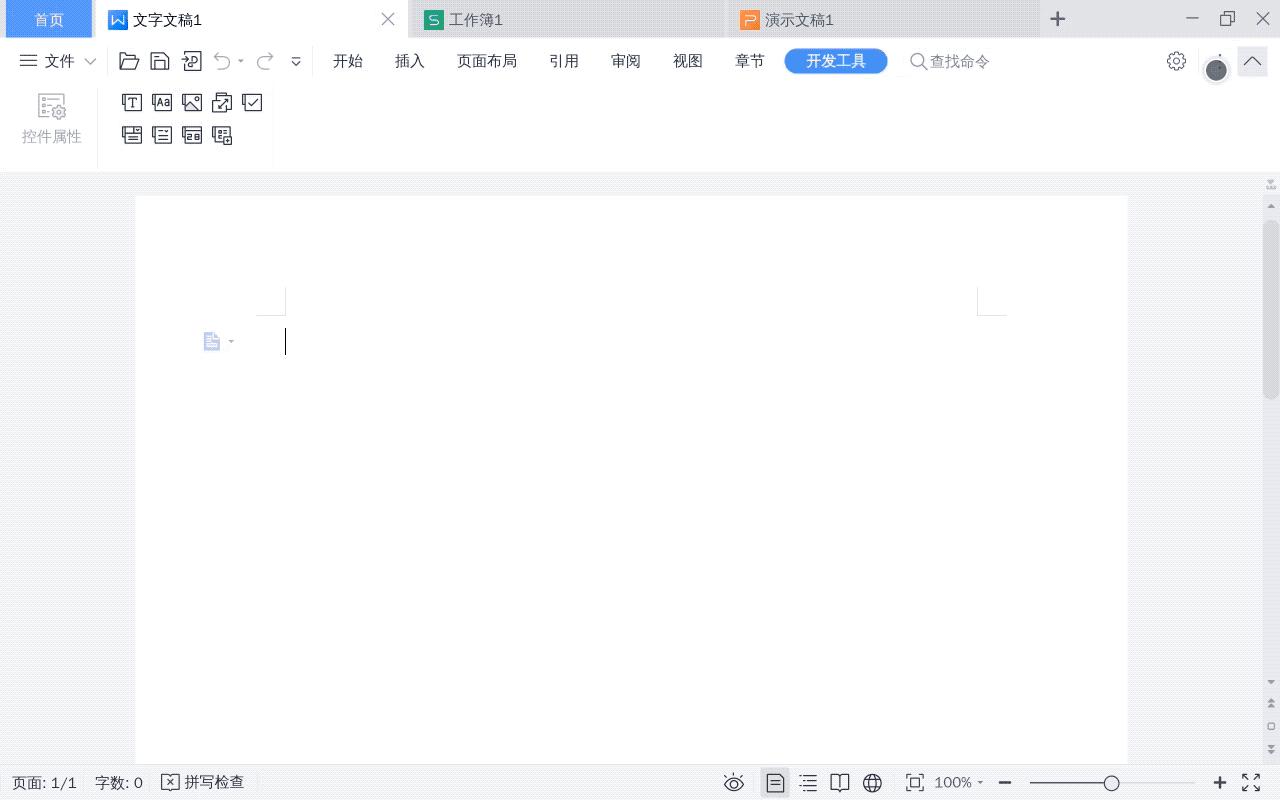Insert a plain text content control
Image resolution: width=1280 pixels, height=800 pixels.
pyautogui.click(x=162, y=101)
